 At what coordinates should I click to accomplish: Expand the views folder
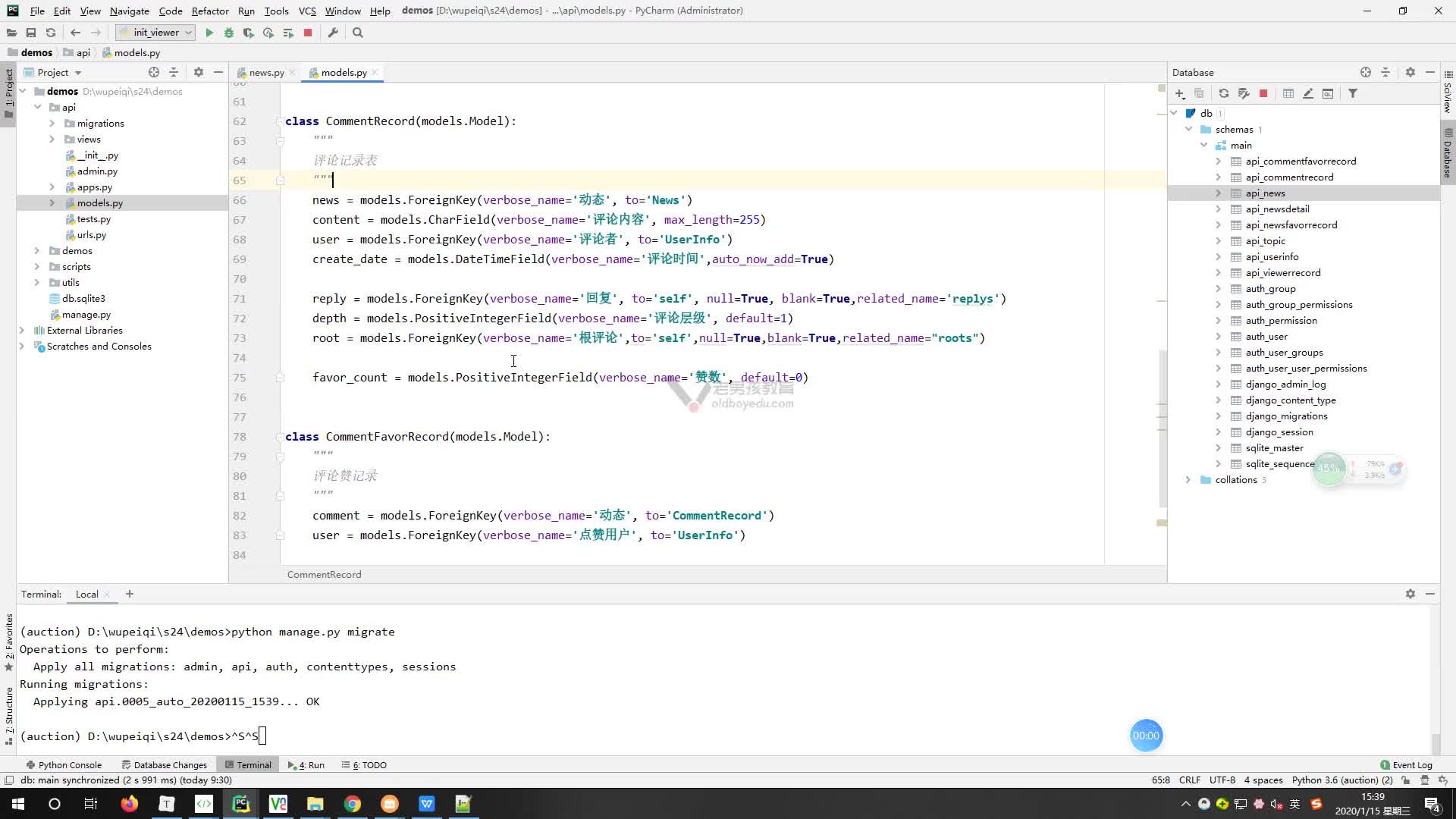pyautogui.click(x=52, y=139)
